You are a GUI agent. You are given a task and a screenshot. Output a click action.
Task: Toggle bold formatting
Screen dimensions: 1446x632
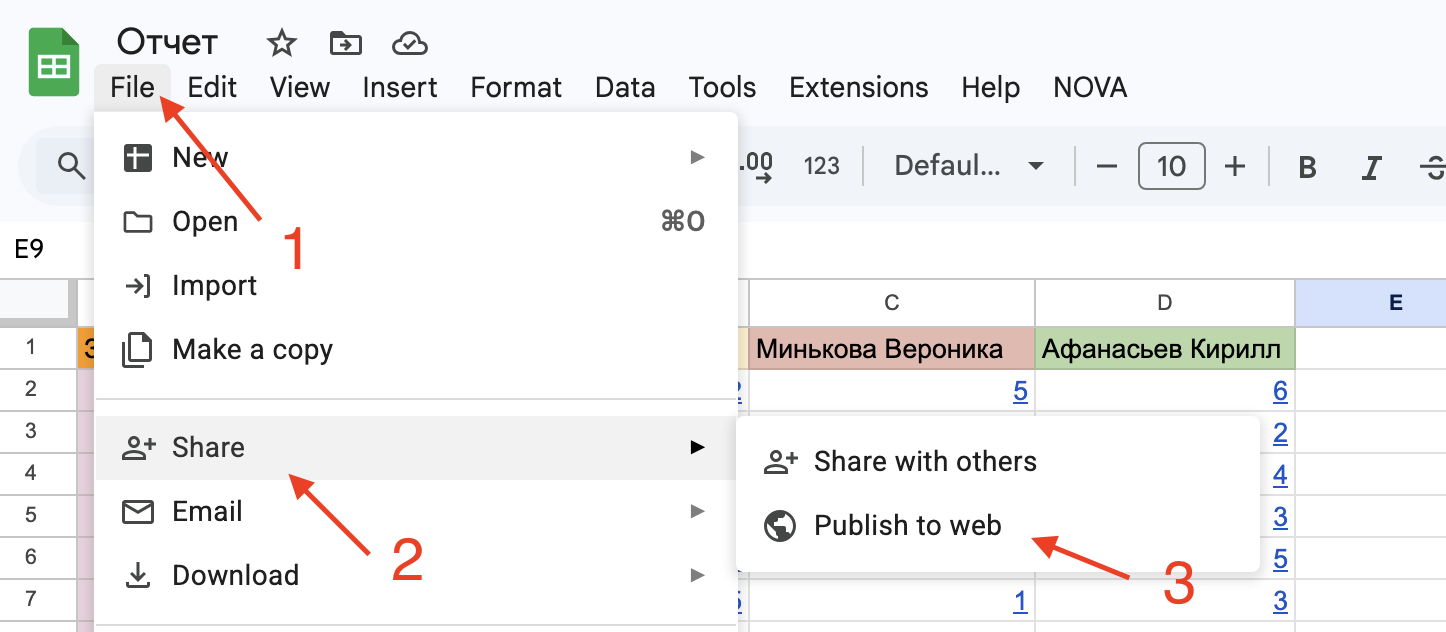1306,166
